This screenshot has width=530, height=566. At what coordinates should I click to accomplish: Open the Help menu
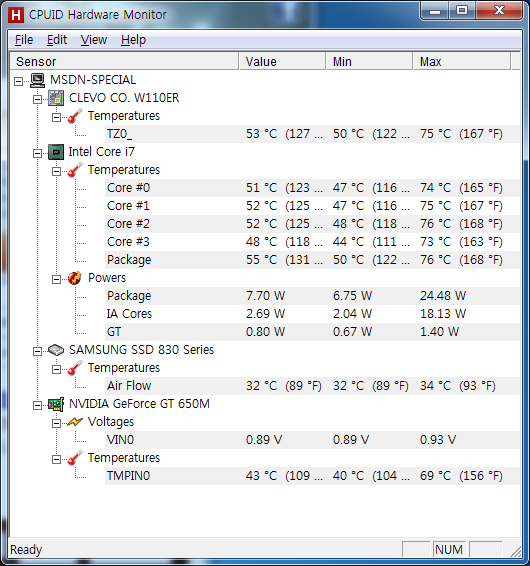point(133,40)
